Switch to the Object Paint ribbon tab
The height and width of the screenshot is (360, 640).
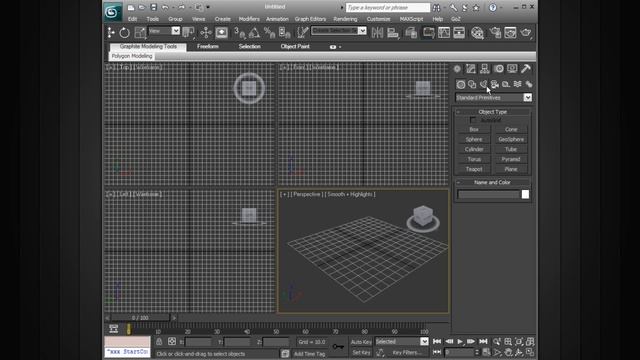[x=295, y=47]
